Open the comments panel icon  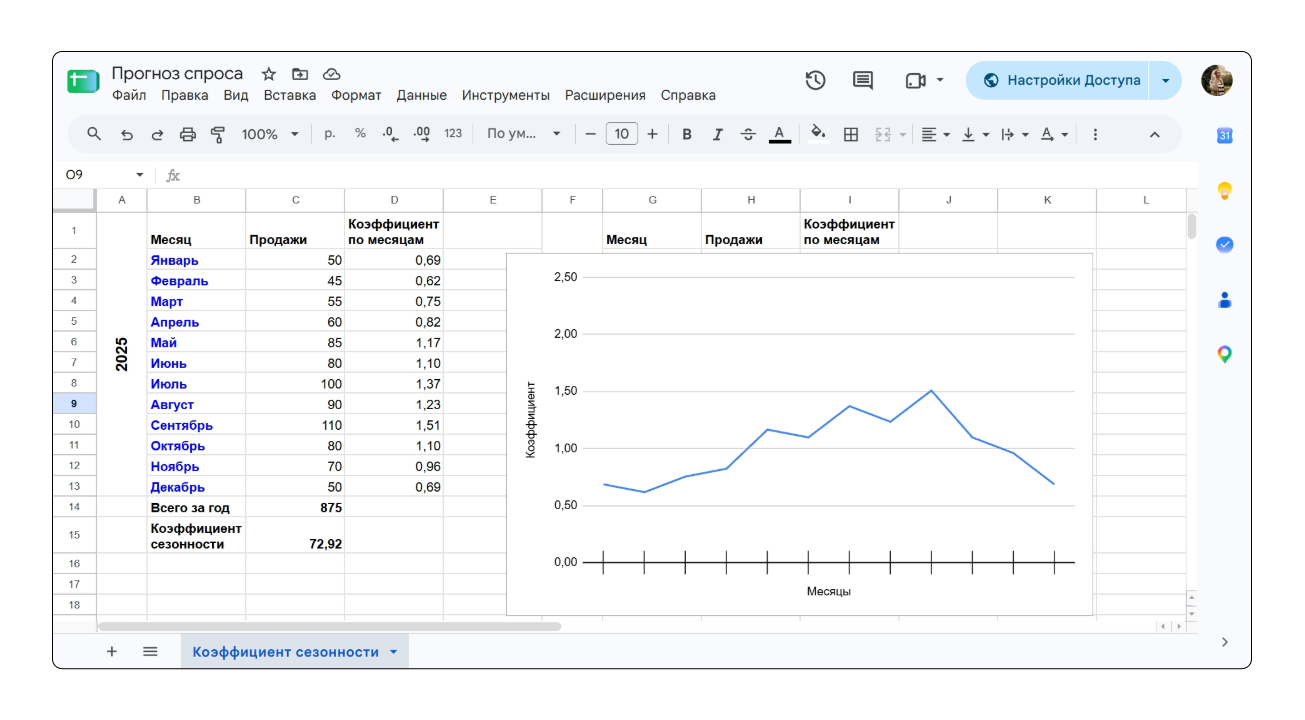point(863,80)
